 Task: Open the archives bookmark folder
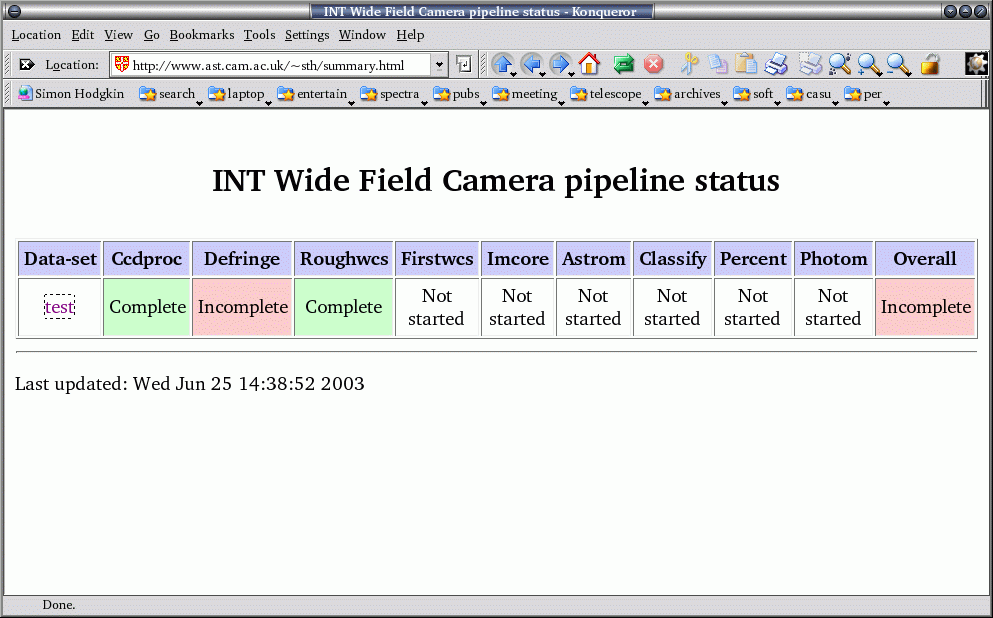(688, 94)
